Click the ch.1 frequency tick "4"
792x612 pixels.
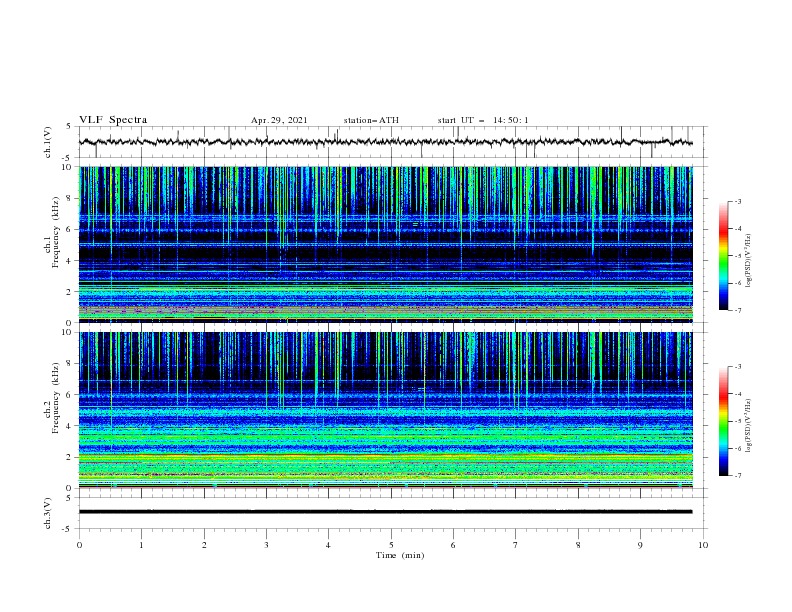click(70, 261)
